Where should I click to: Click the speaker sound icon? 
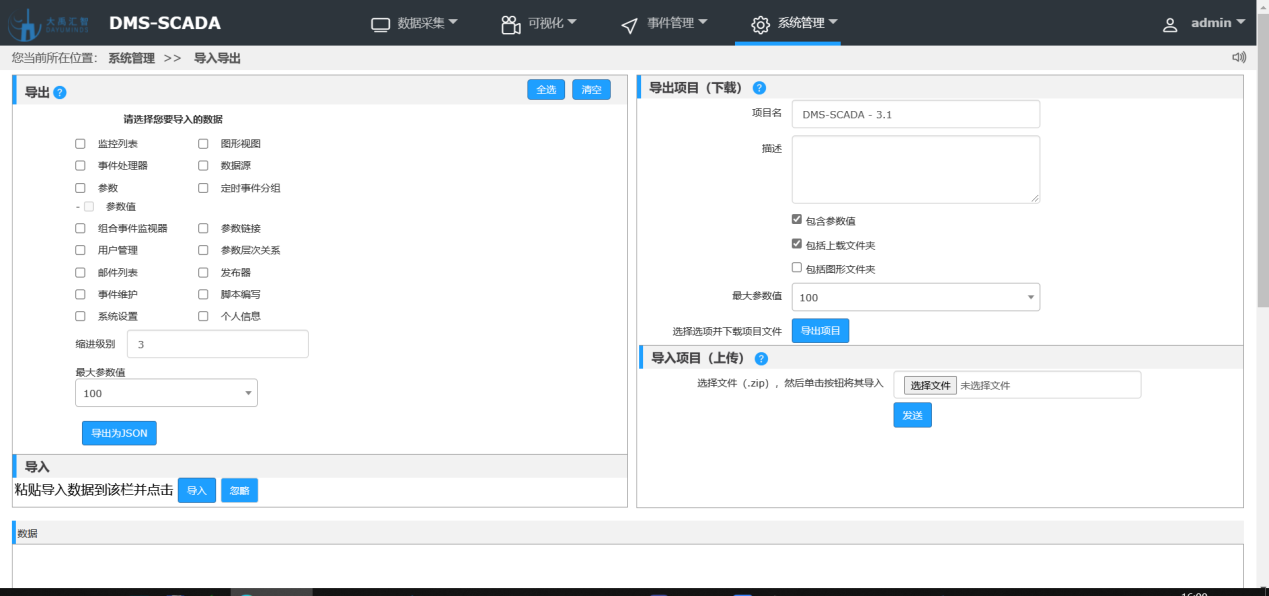(x=1239, y=58)
